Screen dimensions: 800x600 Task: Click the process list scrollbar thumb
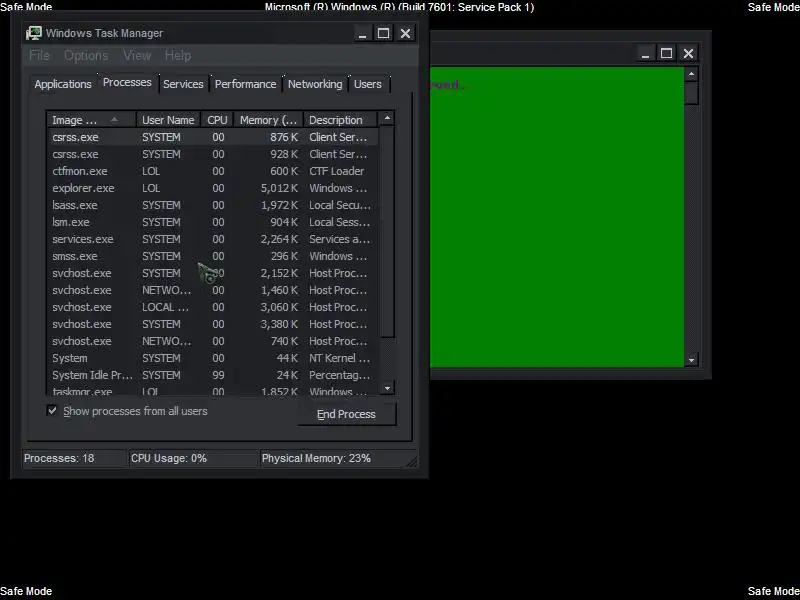387,231
